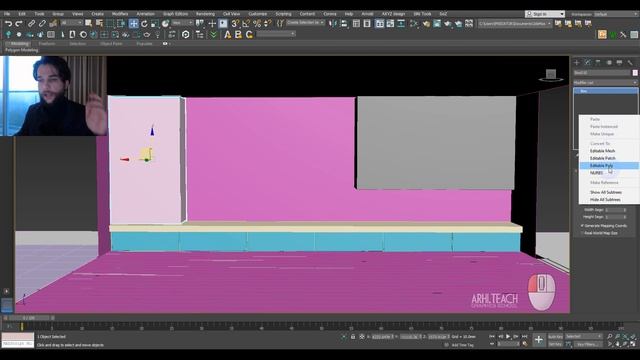Click the letter C toolbar icon

pyautogui.click(x=249, y=35)
